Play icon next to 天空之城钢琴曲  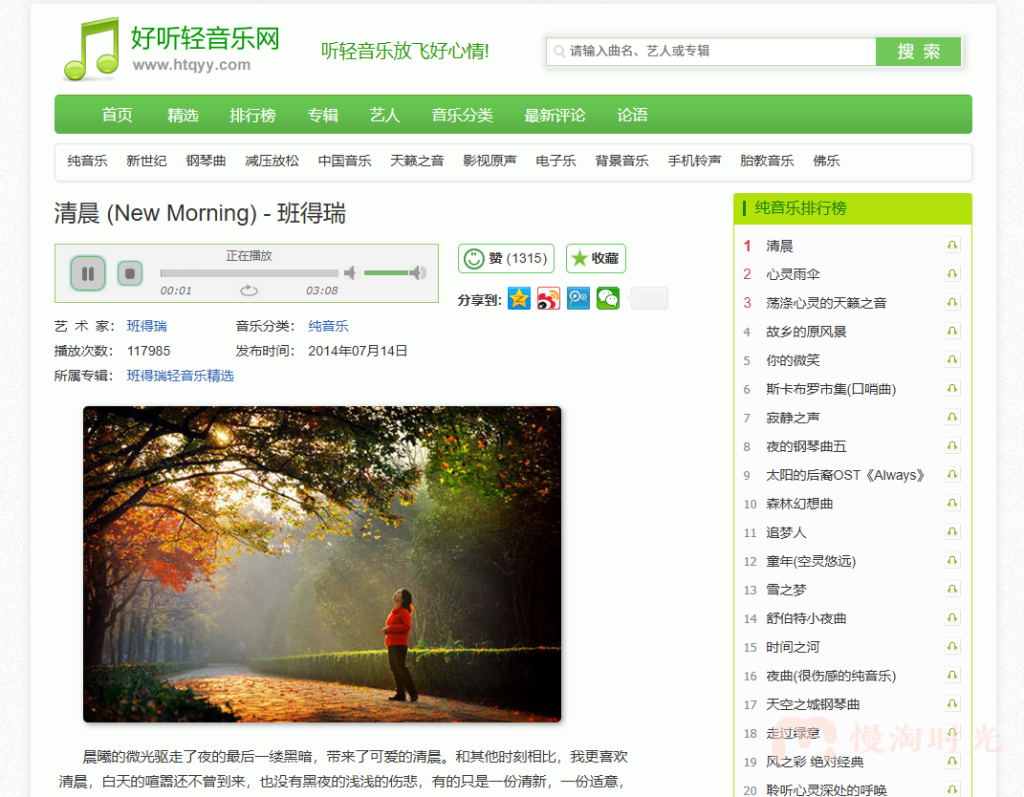(952, 704)
